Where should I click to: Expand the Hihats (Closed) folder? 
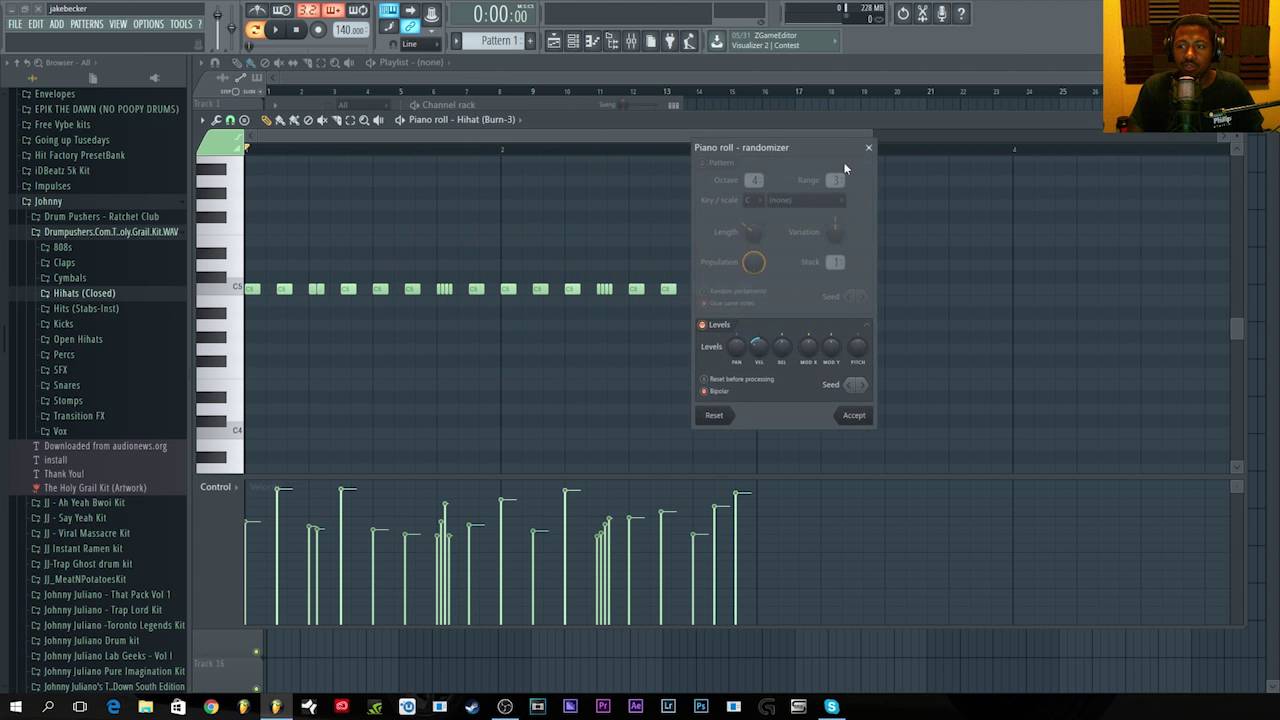tap(84, 293)
